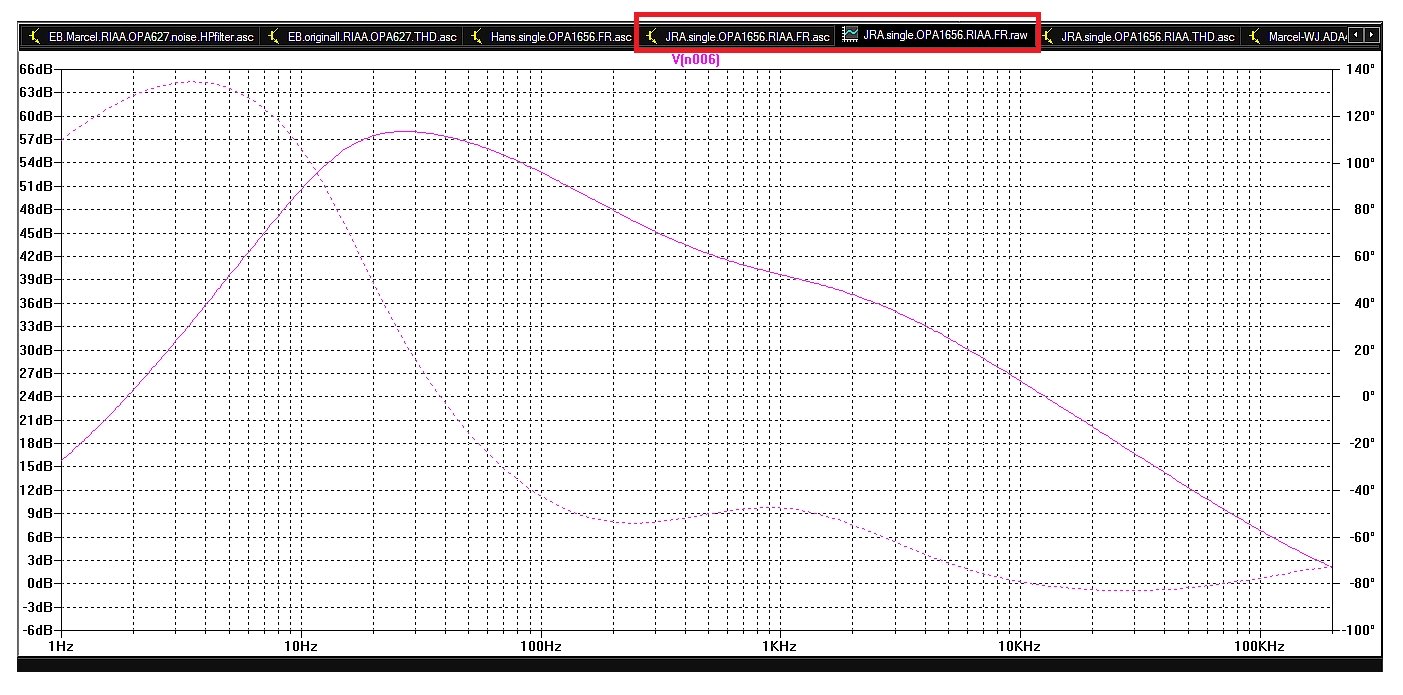Viewport: 1403px width, 695px height.
Task: Click the 12dB magnitude axis label
Action: (x=35, y=490)
